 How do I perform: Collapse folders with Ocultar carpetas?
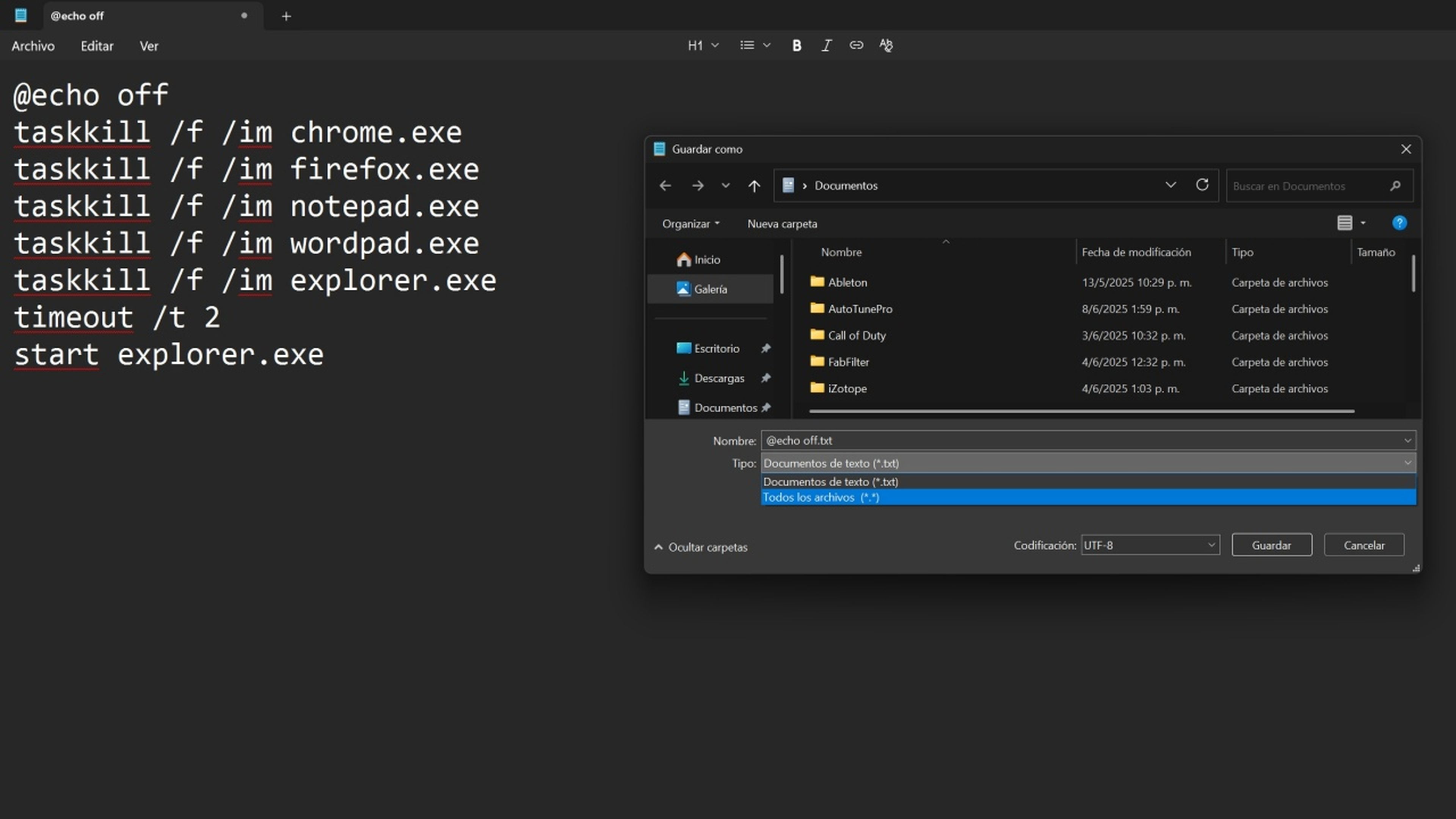click(700, 547)
